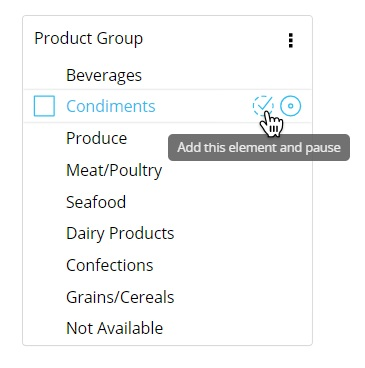Click the Add this element and pause tooltip
365x368 pixels.
pyautogui.click(x=259, y=147)
